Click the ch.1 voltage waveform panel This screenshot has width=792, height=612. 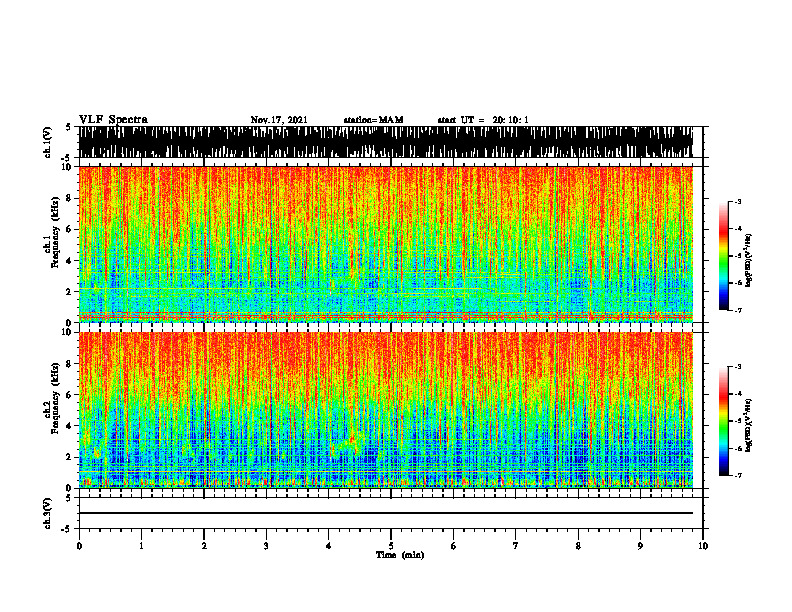tap(385, 142)
